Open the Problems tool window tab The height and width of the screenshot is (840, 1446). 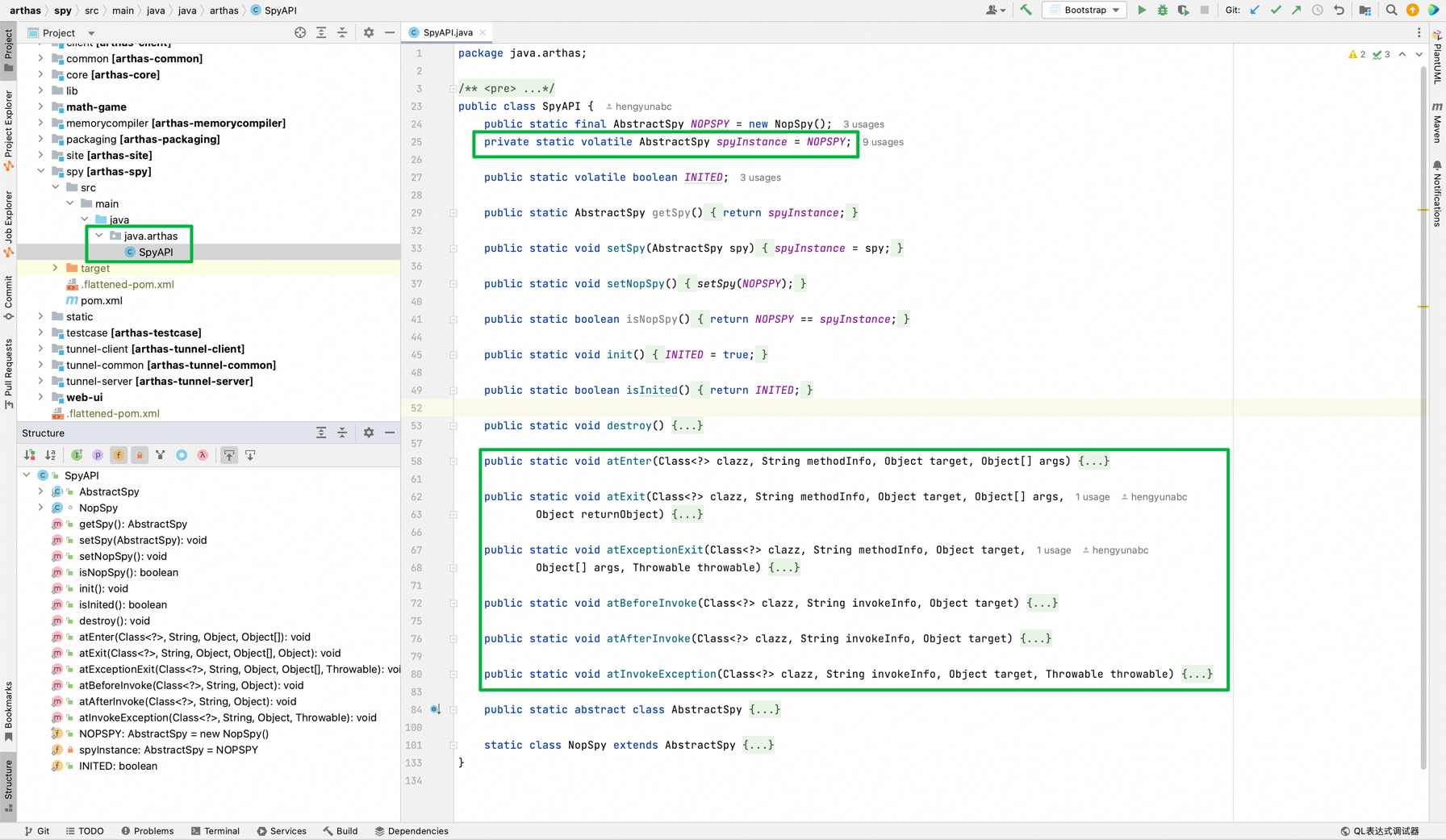coord(148,831)
